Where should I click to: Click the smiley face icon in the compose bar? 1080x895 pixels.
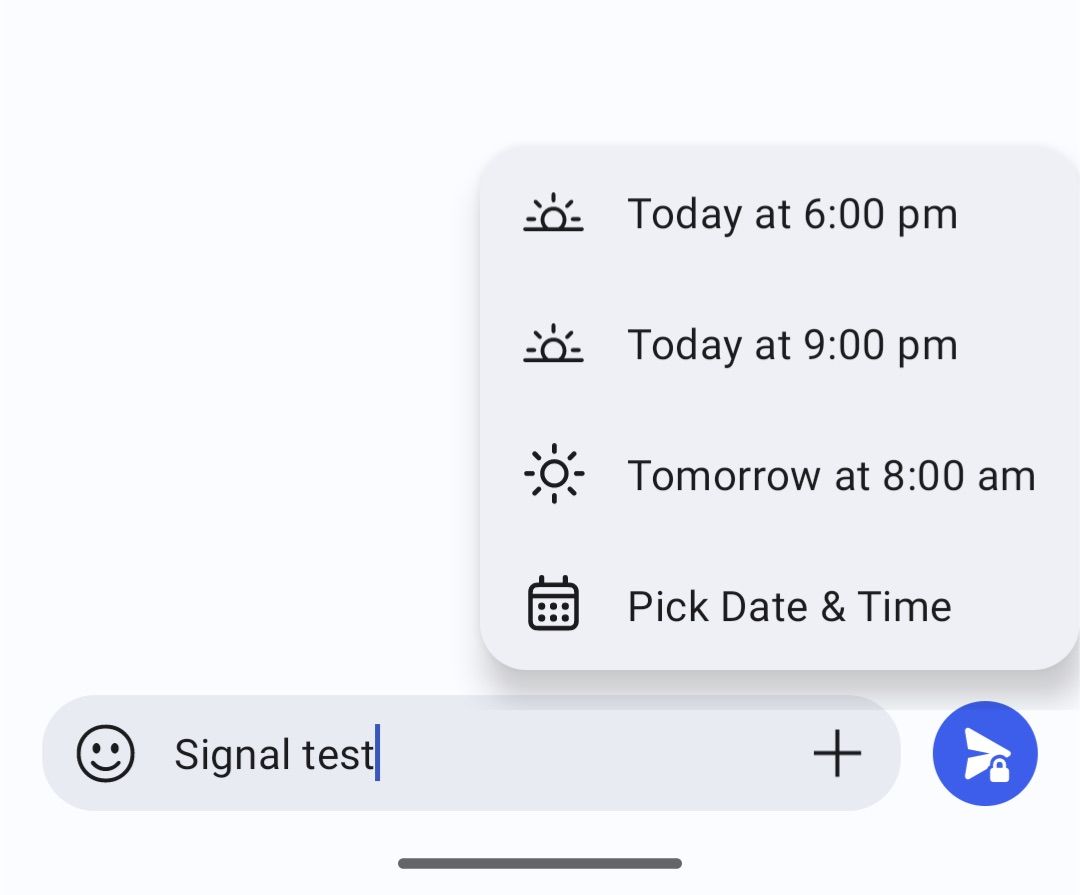point(104,753)
